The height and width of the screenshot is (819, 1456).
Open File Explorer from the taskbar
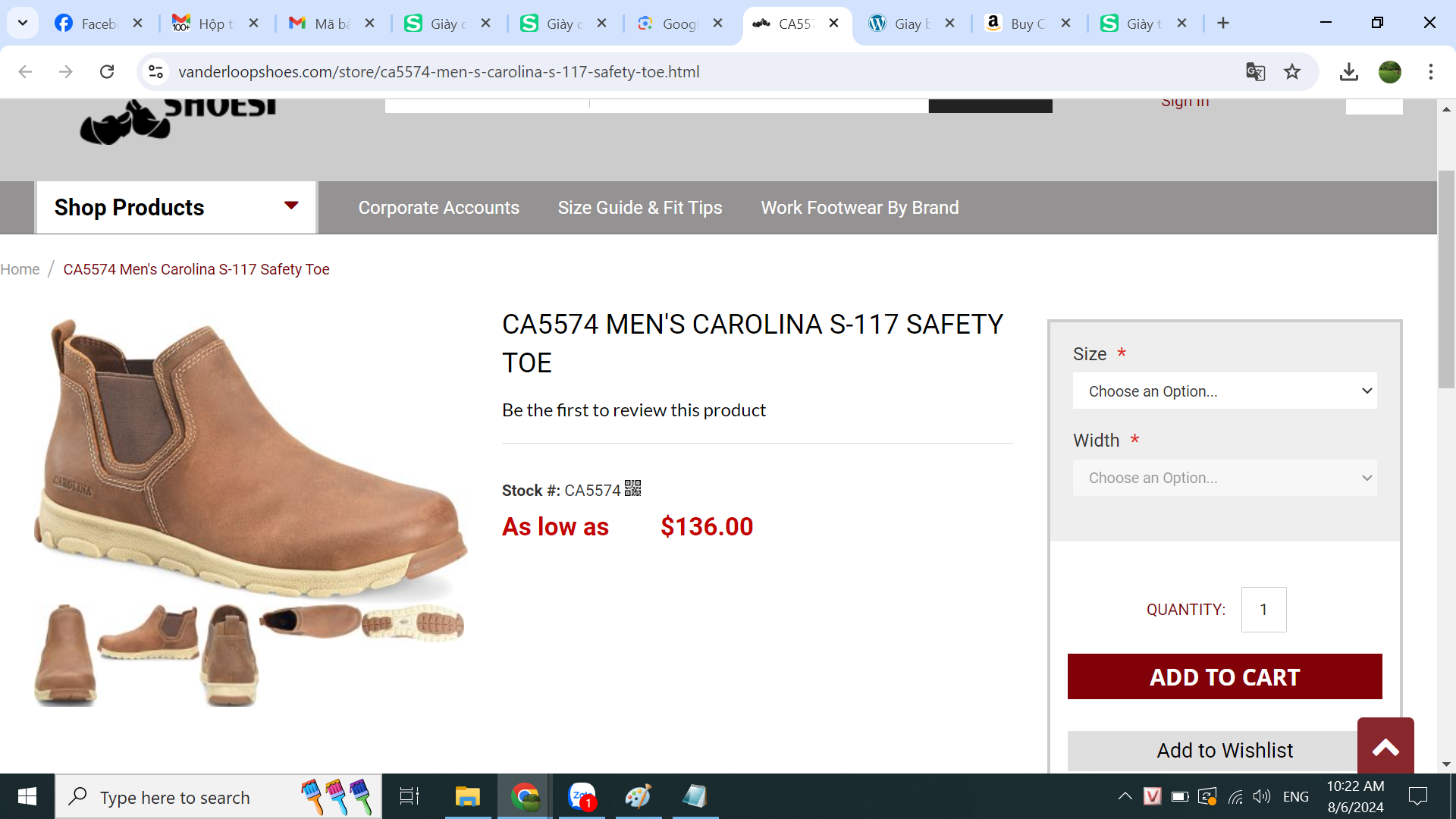point(467,796)
